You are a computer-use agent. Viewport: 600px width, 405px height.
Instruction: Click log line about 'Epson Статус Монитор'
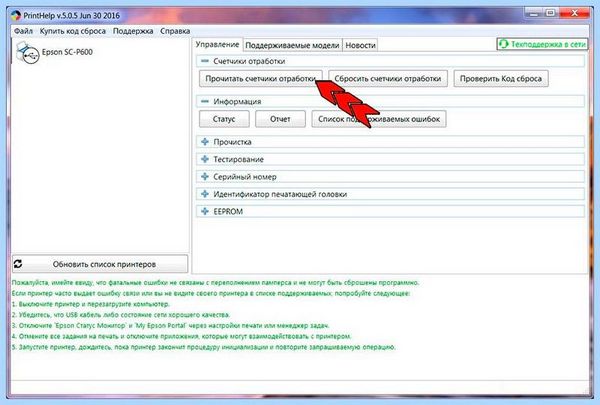click(x=170, y=325)
